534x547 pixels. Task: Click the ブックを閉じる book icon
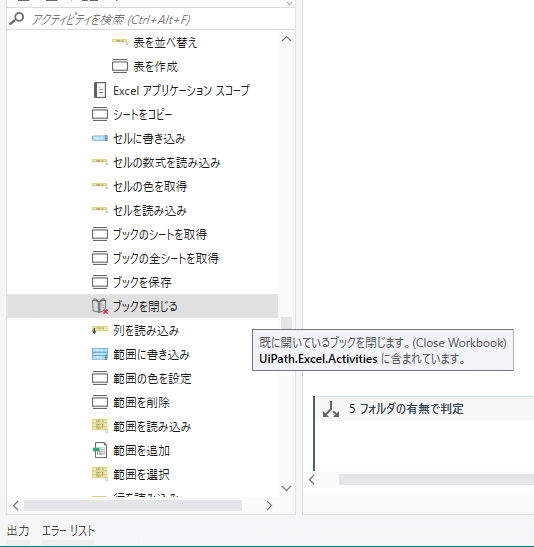click(x=100, y=306)
